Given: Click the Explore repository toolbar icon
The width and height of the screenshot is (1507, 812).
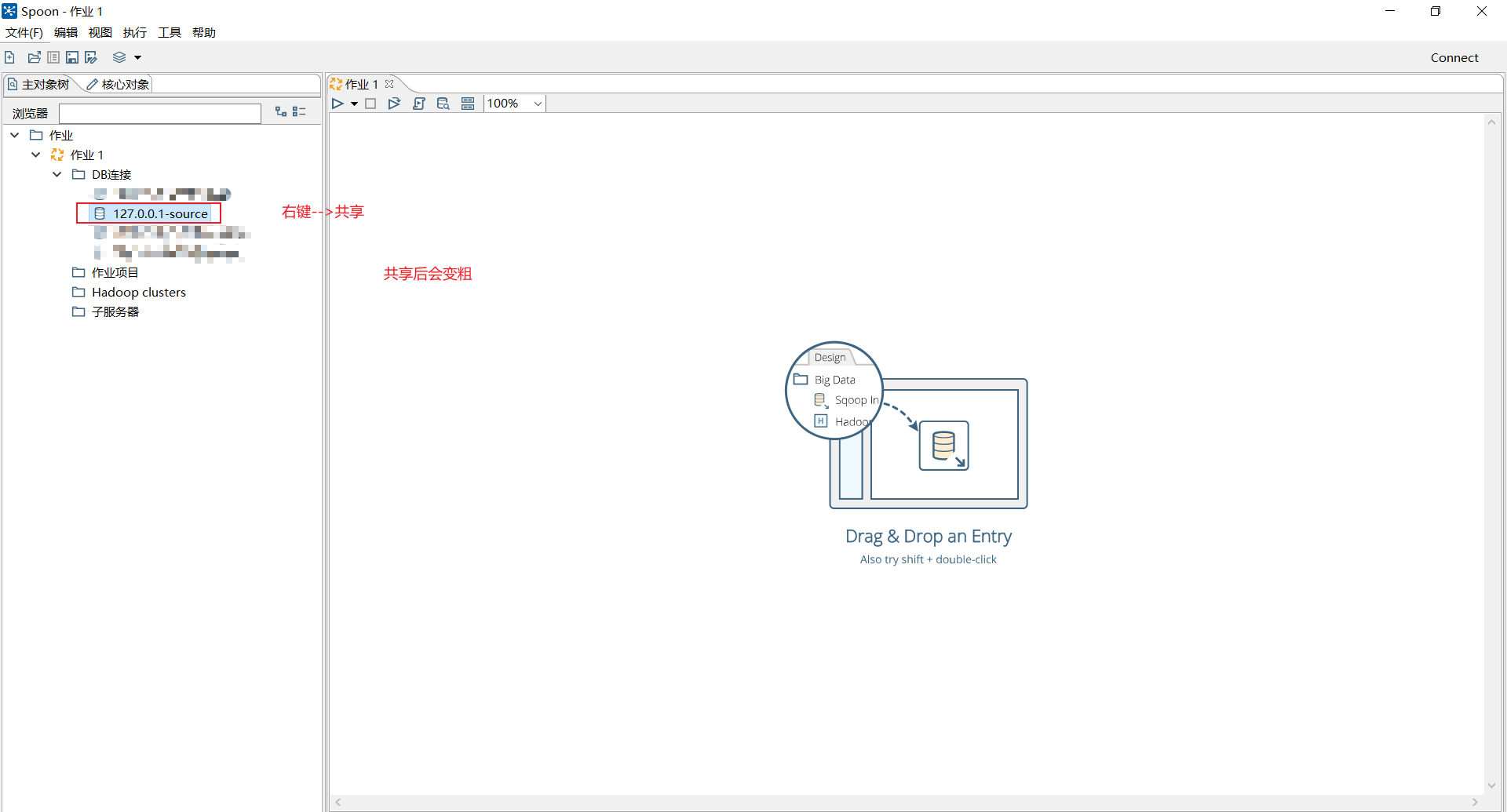Looking at the screenshot, I should pos(53,57).
